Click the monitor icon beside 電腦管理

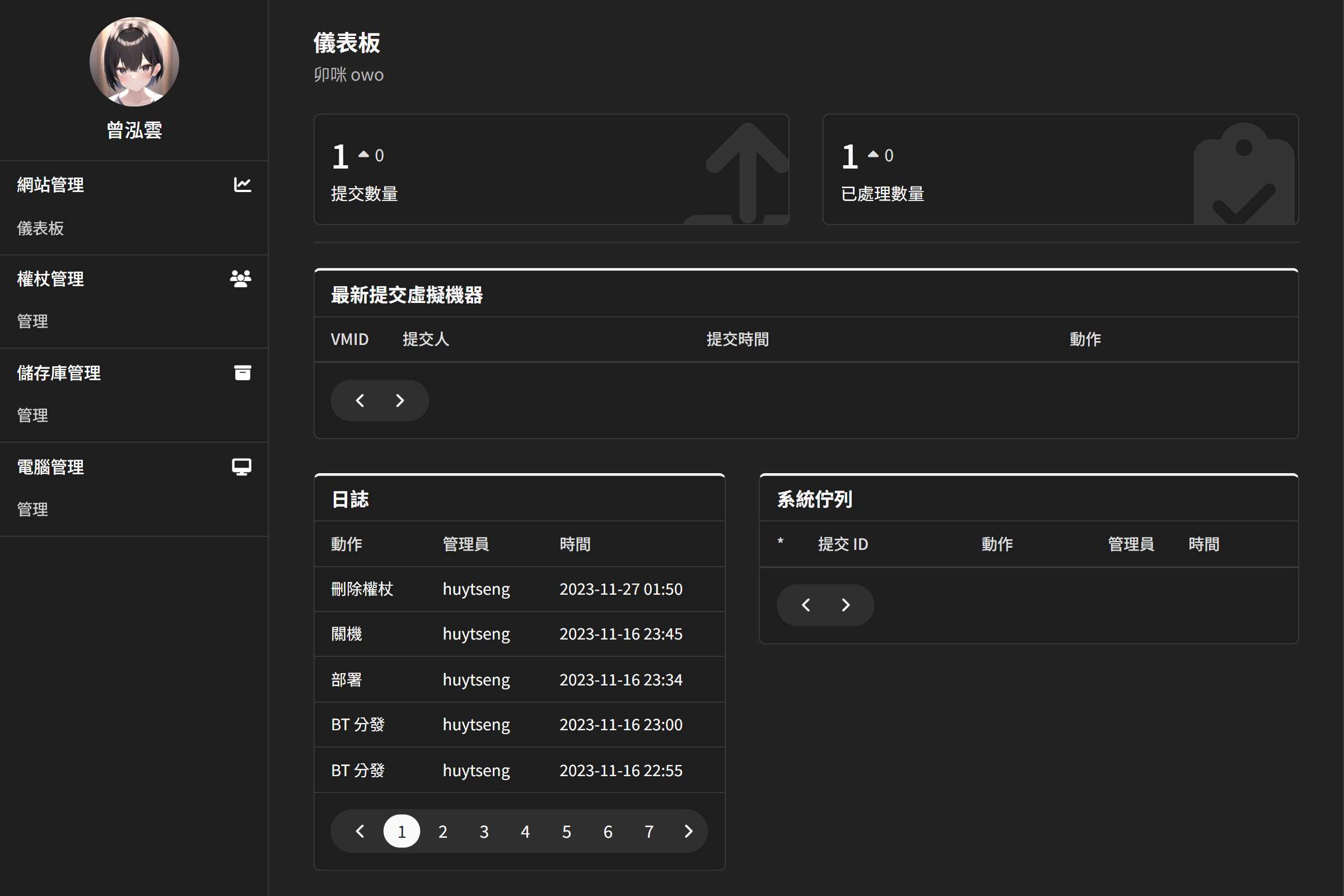click(242, 467)
